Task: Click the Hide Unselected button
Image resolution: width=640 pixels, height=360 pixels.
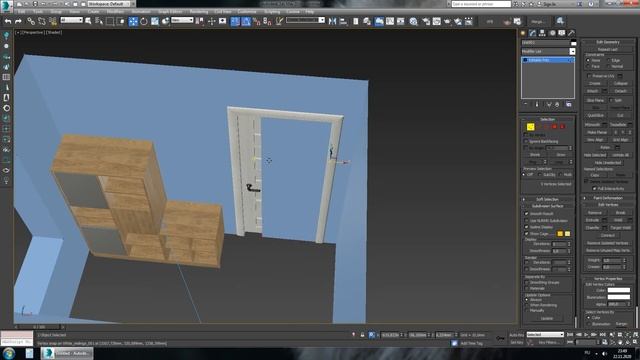Action: (x=608, y=162)
